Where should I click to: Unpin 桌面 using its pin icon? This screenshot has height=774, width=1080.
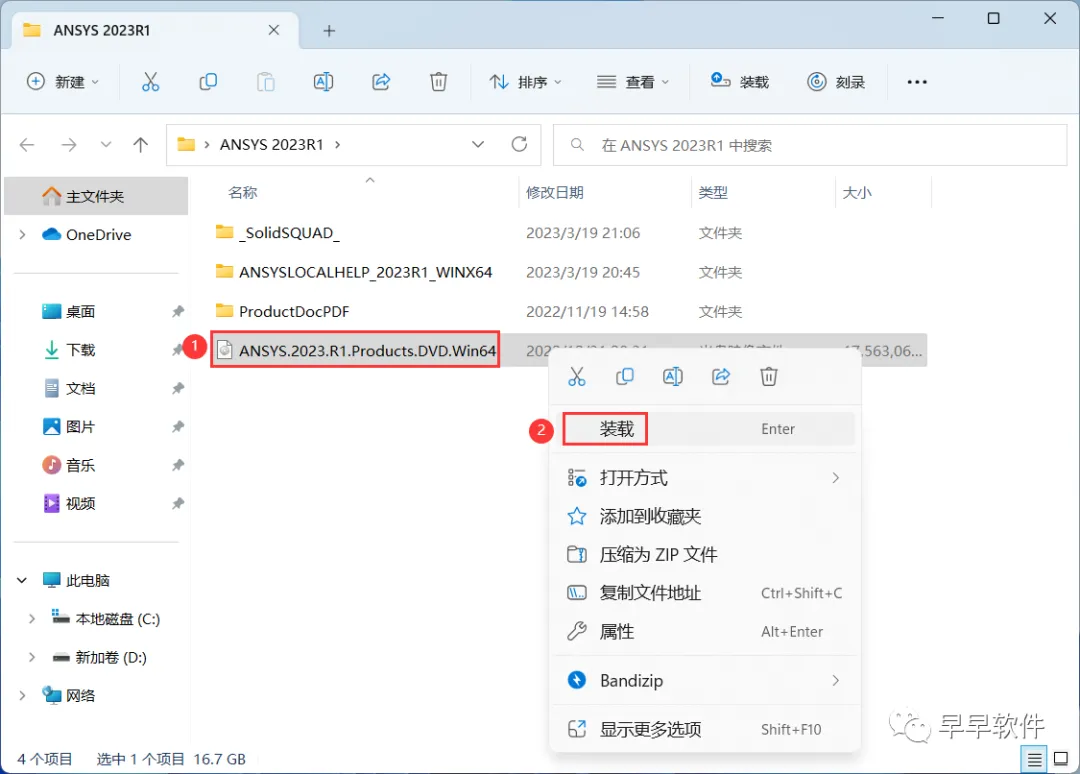point(178,312)
